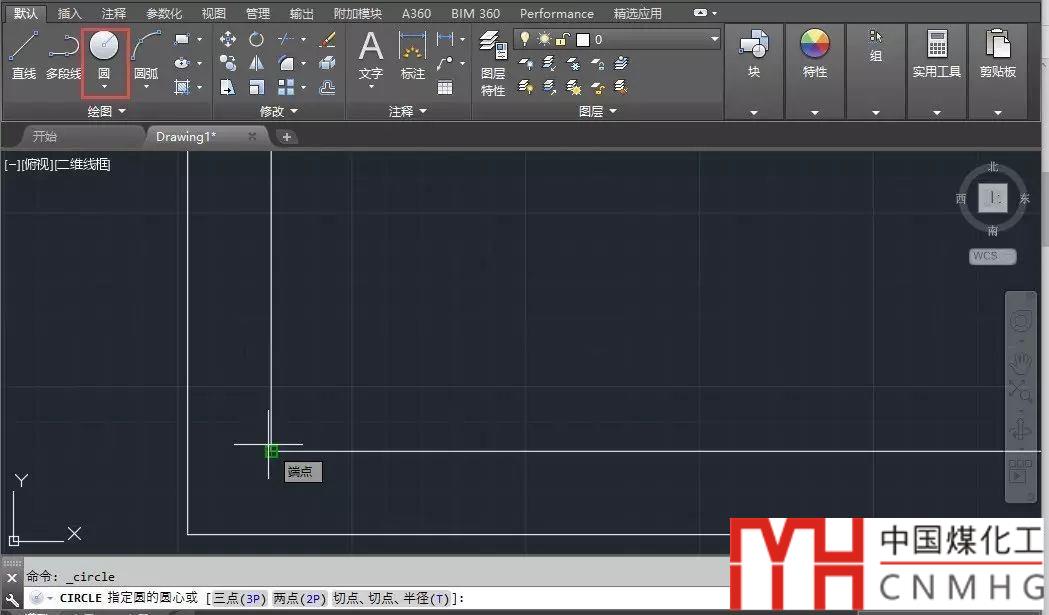Screen dimensions: 1049x615
Task: Toggle the layer lock padlock icon
Action: click(563, 39)
